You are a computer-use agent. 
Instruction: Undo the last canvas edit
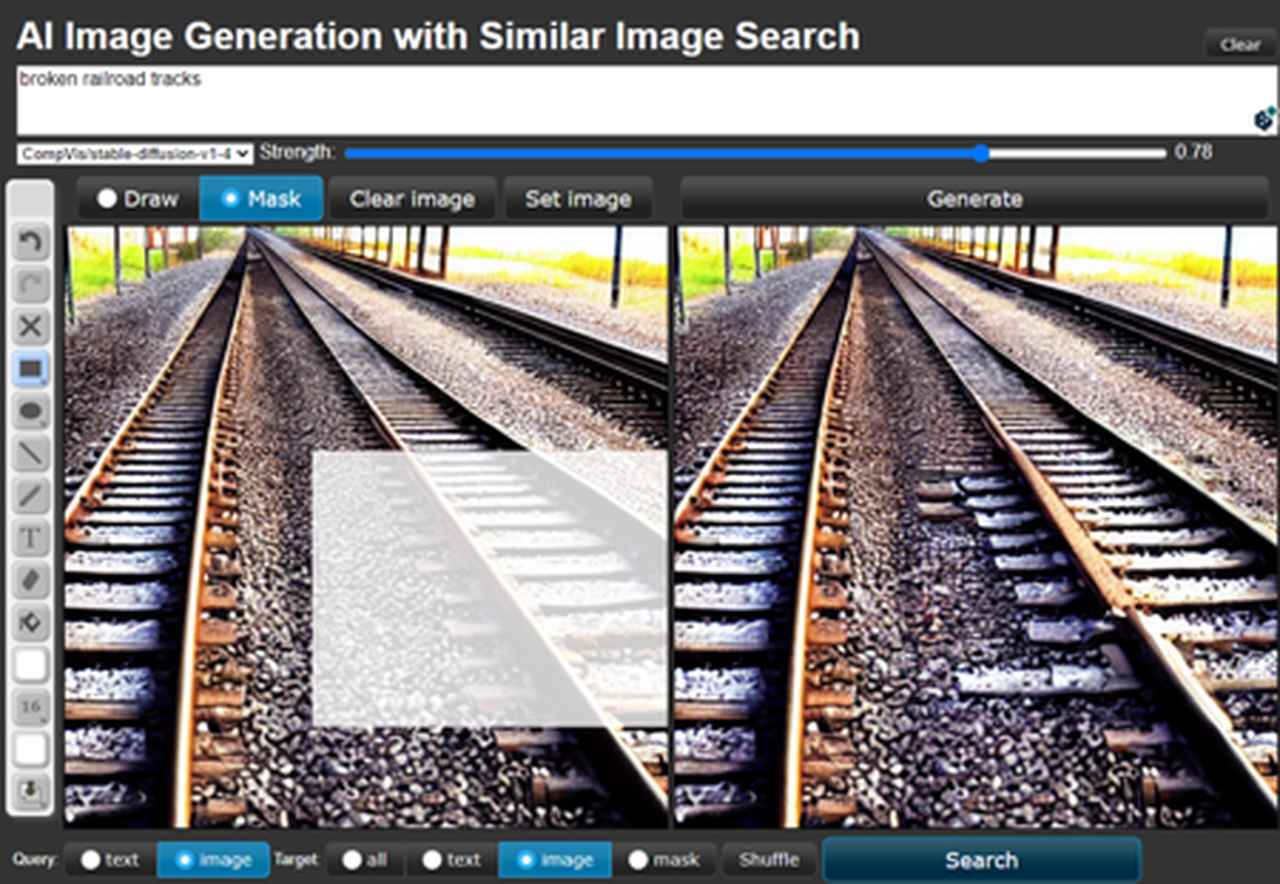(31, 241)
